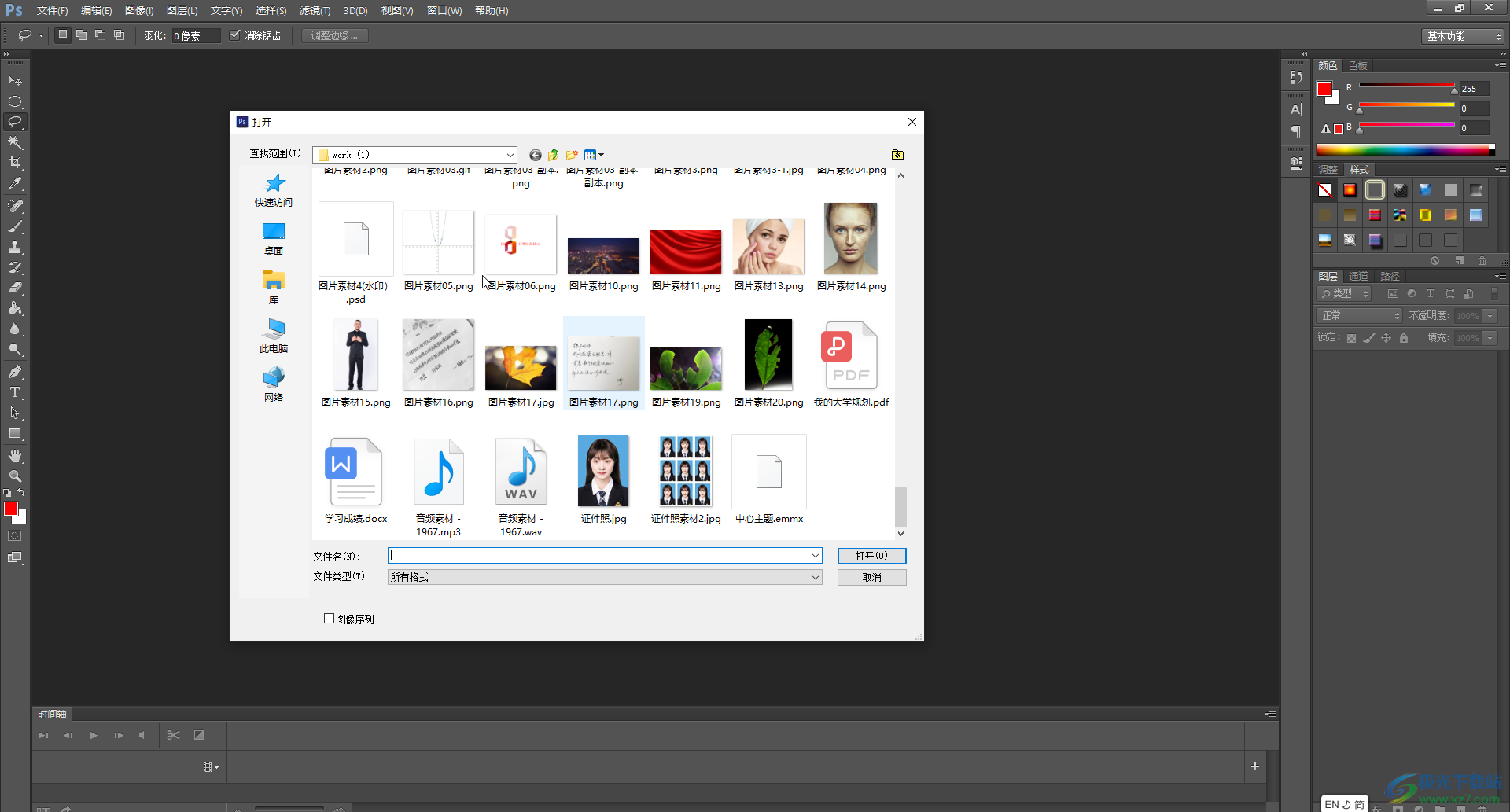This screenshot has height=812, width=1510.
Task: Enable the image sequence checkbox
Action: coord(330,619)
